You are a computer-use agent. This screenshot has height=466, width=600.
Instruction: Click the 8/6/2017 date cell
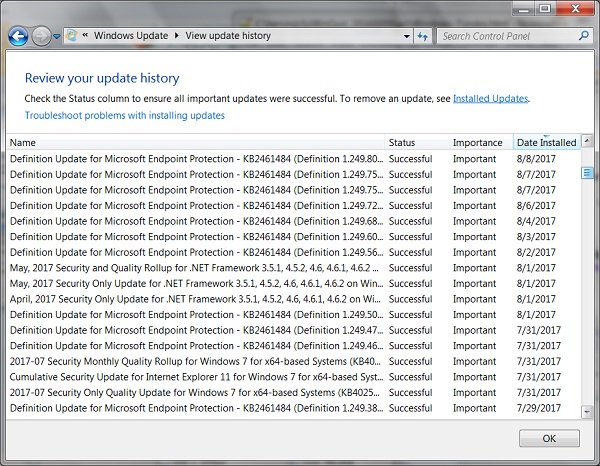pyautogui.click(x=536, y=206)
